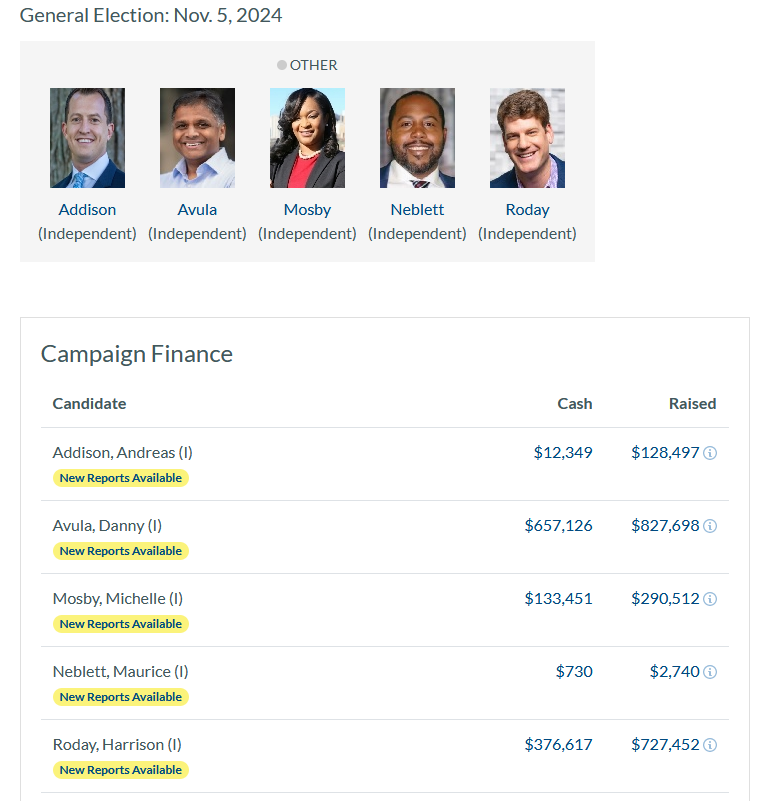Screen dimensions: 773x801
Task: Open Roday's cash total $376,617
Action: (x=558, y=745)
